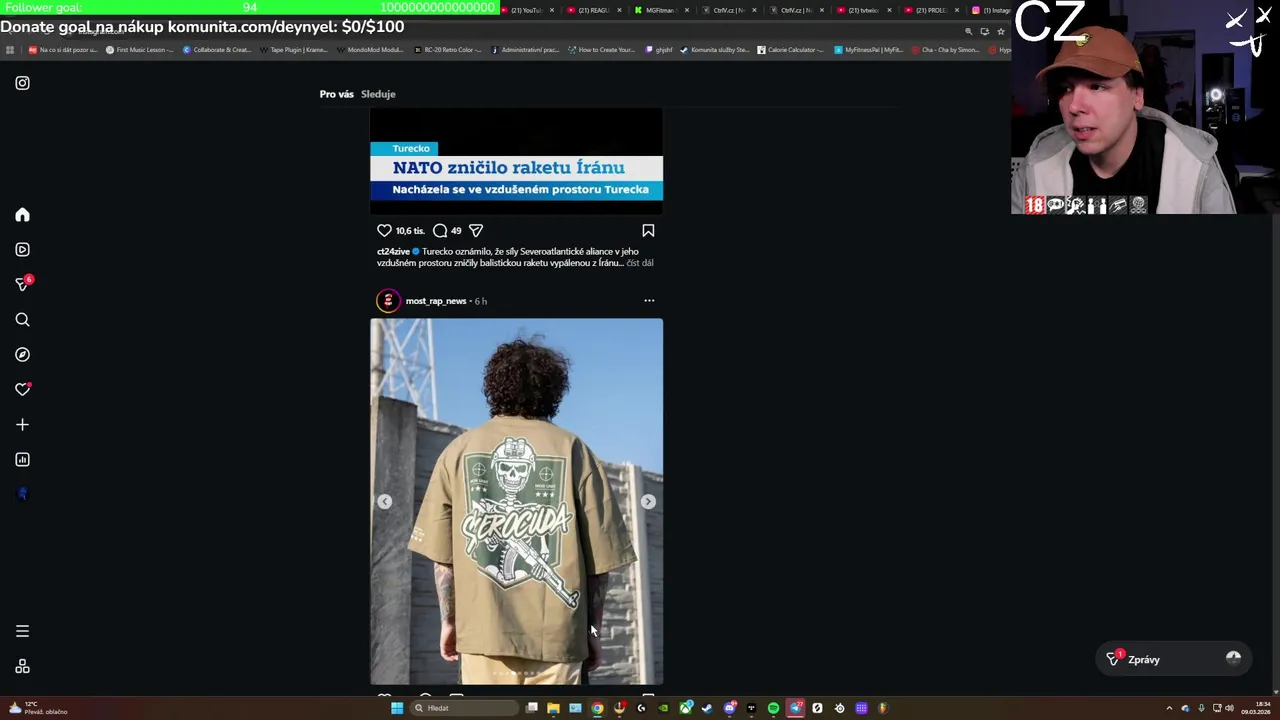Open Xbox app from taskbar
The image size is (1280, 720).
[x=686, y=708]
